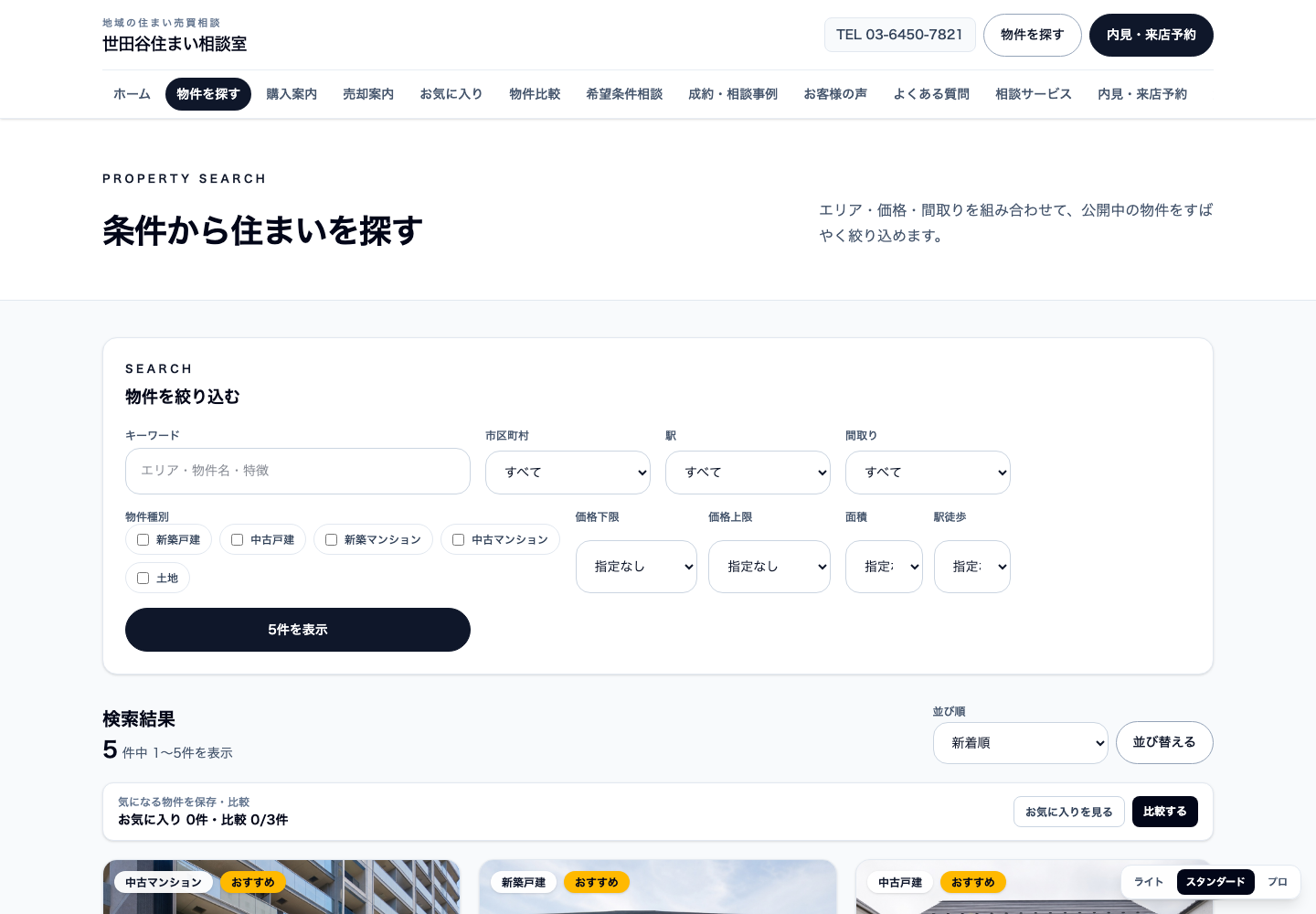The height and width of the screenshot is (914, 1316).
Task: Go to the ホーム nav item
Action: pos(132,94)
